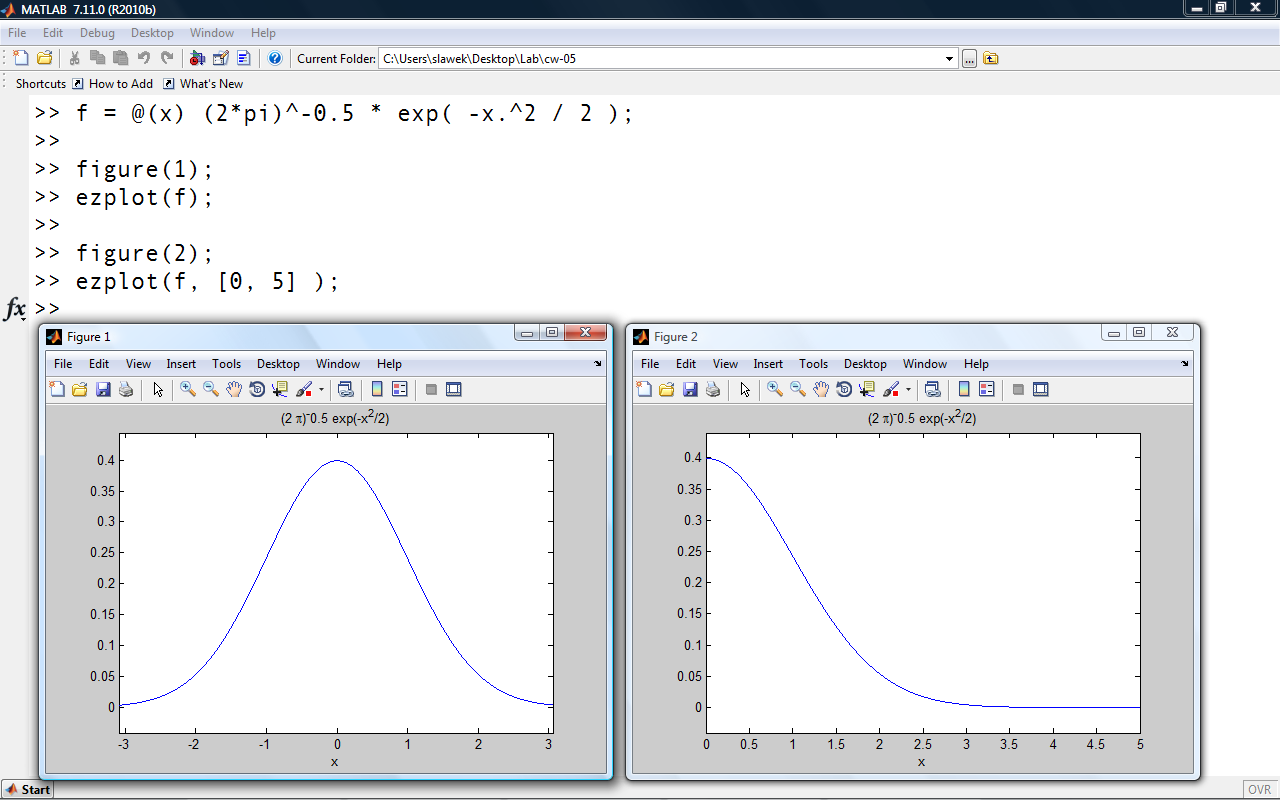1280x800 pixels.
Task: Toggle Brush data tool in Figure 2
Action: point(892,390)
